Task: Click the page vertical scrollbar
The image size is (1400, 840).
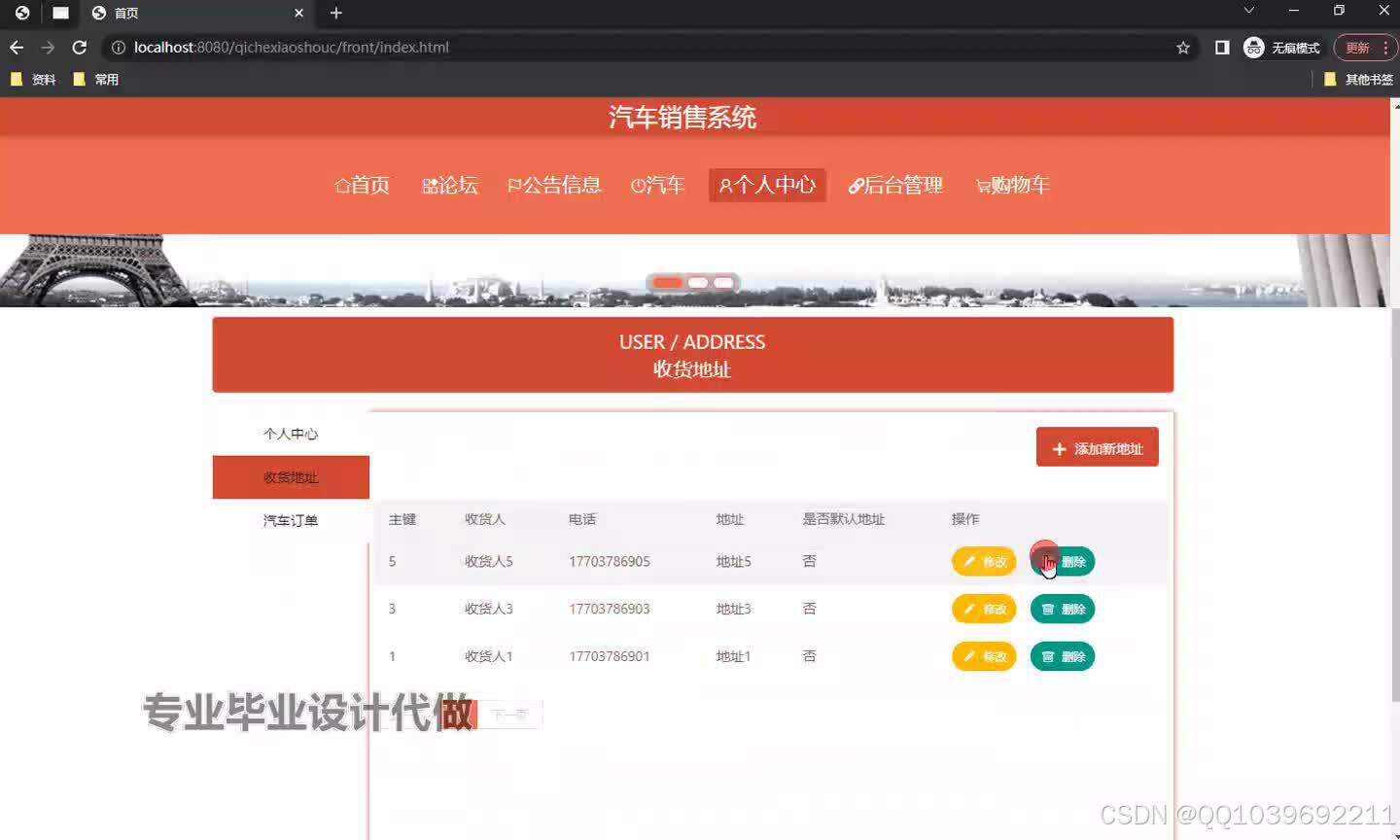Action: click(x=1395, y=506)
